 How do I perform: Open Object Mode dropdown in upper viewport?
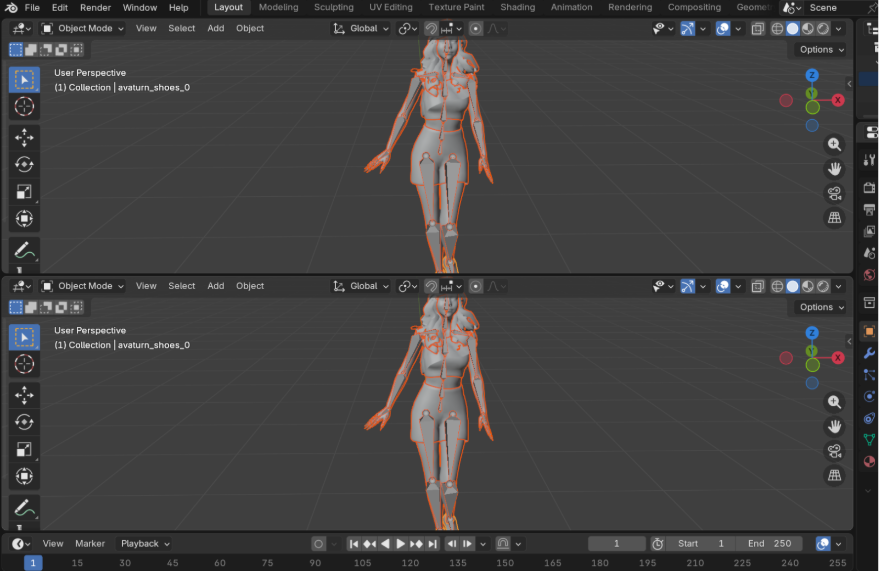click(82, 28)
